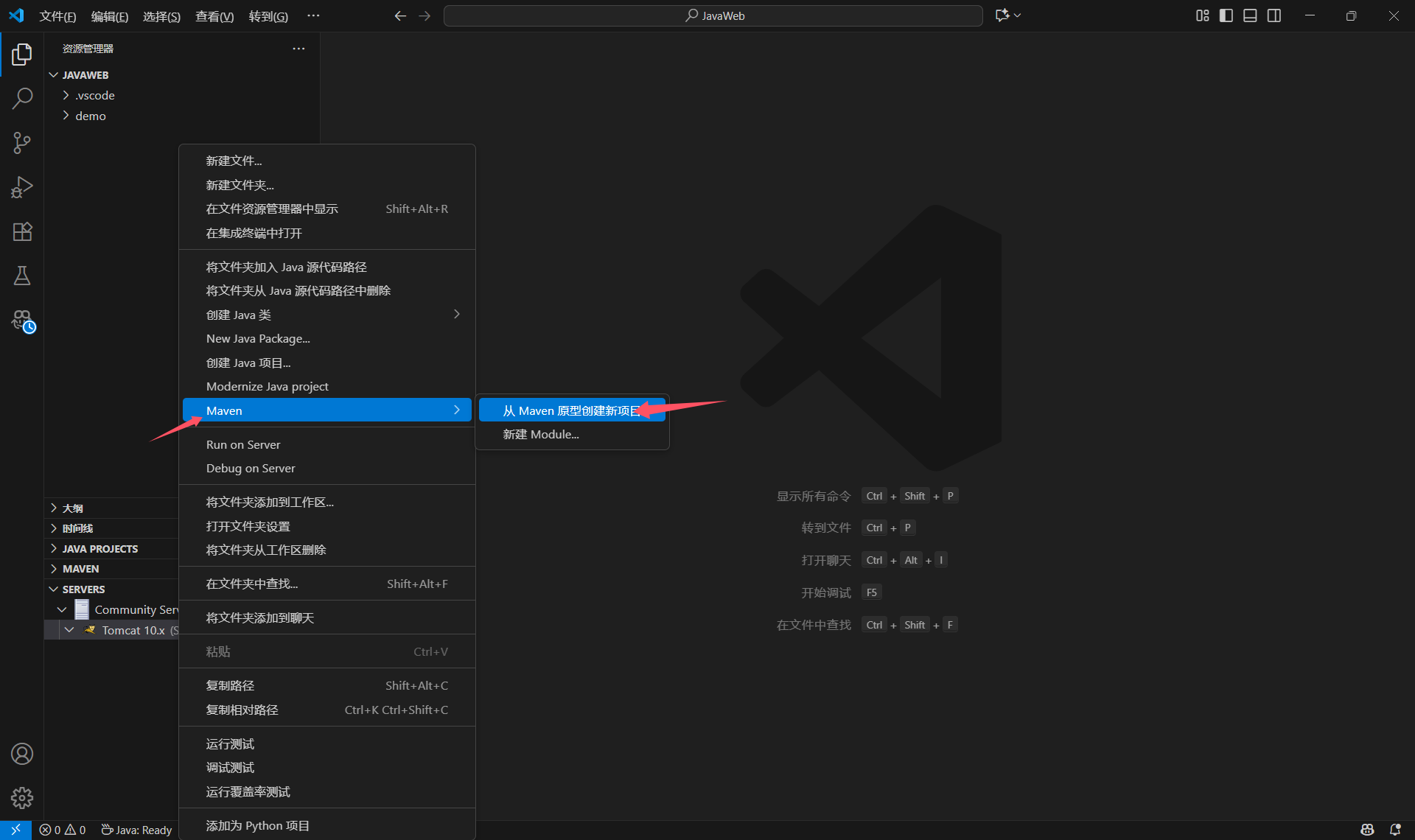The image size is (1415, 840).
Task: Click the errors and warnings status indicator
Action: coord(63,830)
